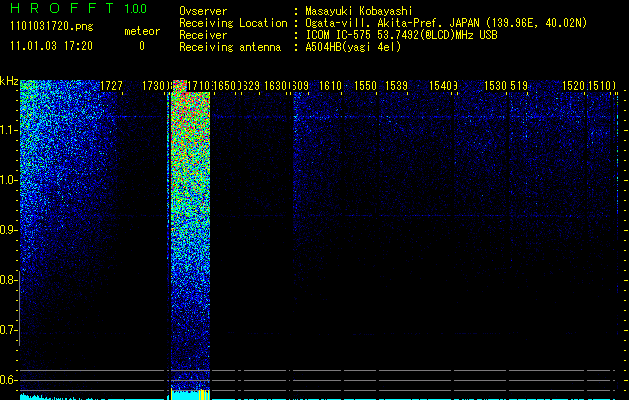Click the 0.6 kHz axis label

[x=7, y=380]
